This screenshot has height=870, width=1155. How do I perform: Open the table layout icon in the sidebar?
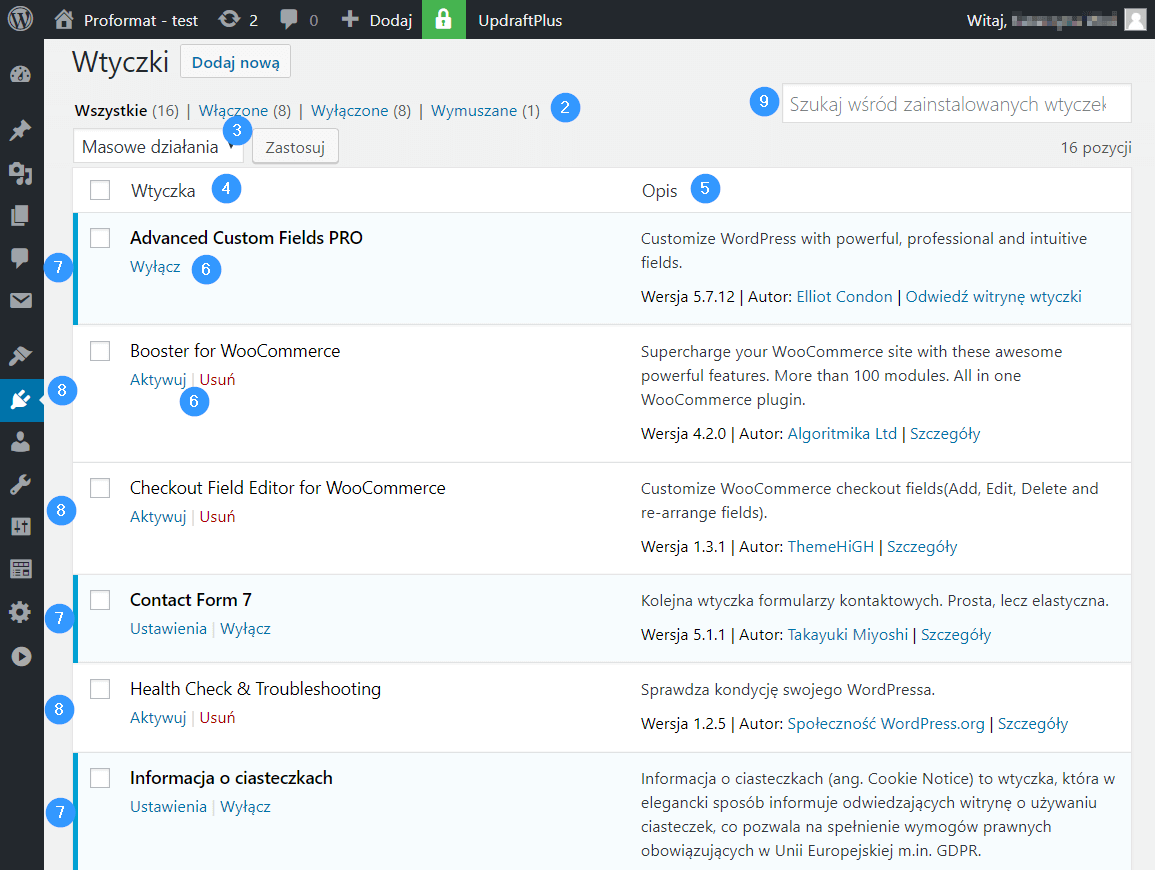[21, 569]
